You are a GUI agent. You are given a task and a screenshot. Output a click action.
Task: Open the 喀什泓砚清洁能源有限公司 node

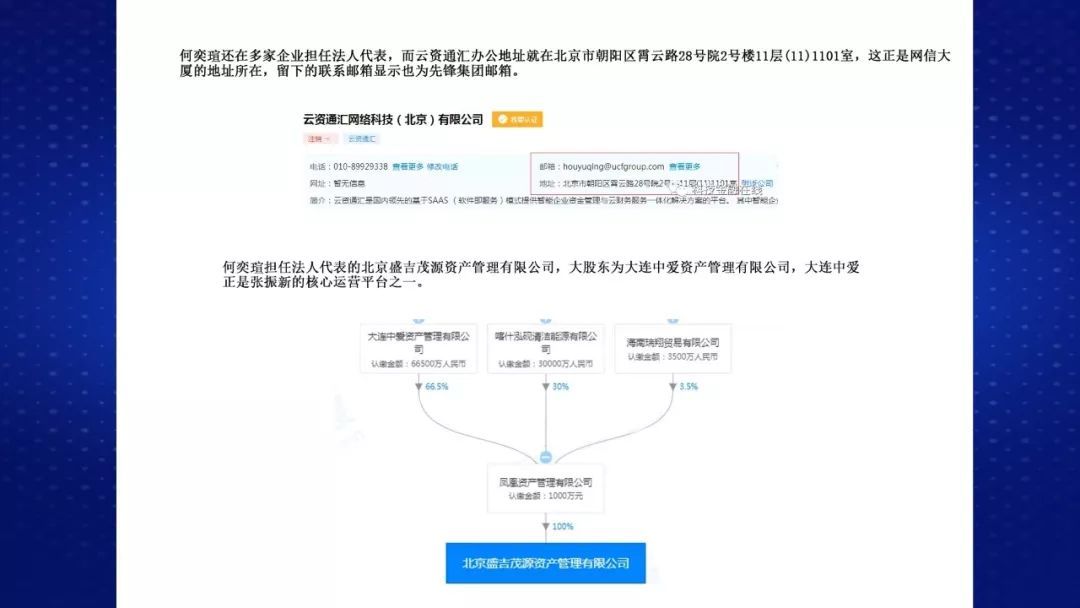click(546, 348)
